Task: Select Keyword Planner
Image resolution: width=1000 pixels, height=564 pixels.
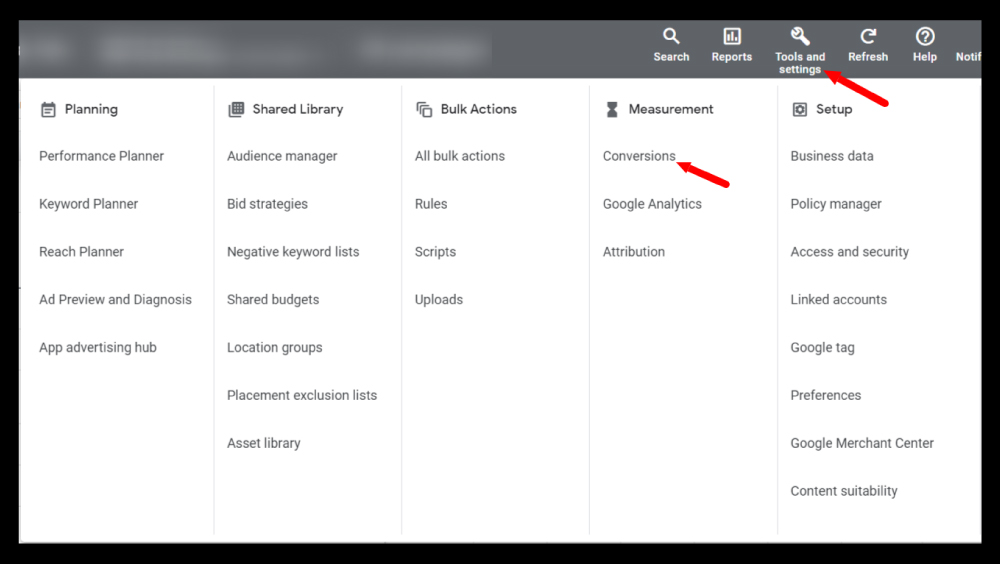Action: pyautogui.click(x=88, y=204)
